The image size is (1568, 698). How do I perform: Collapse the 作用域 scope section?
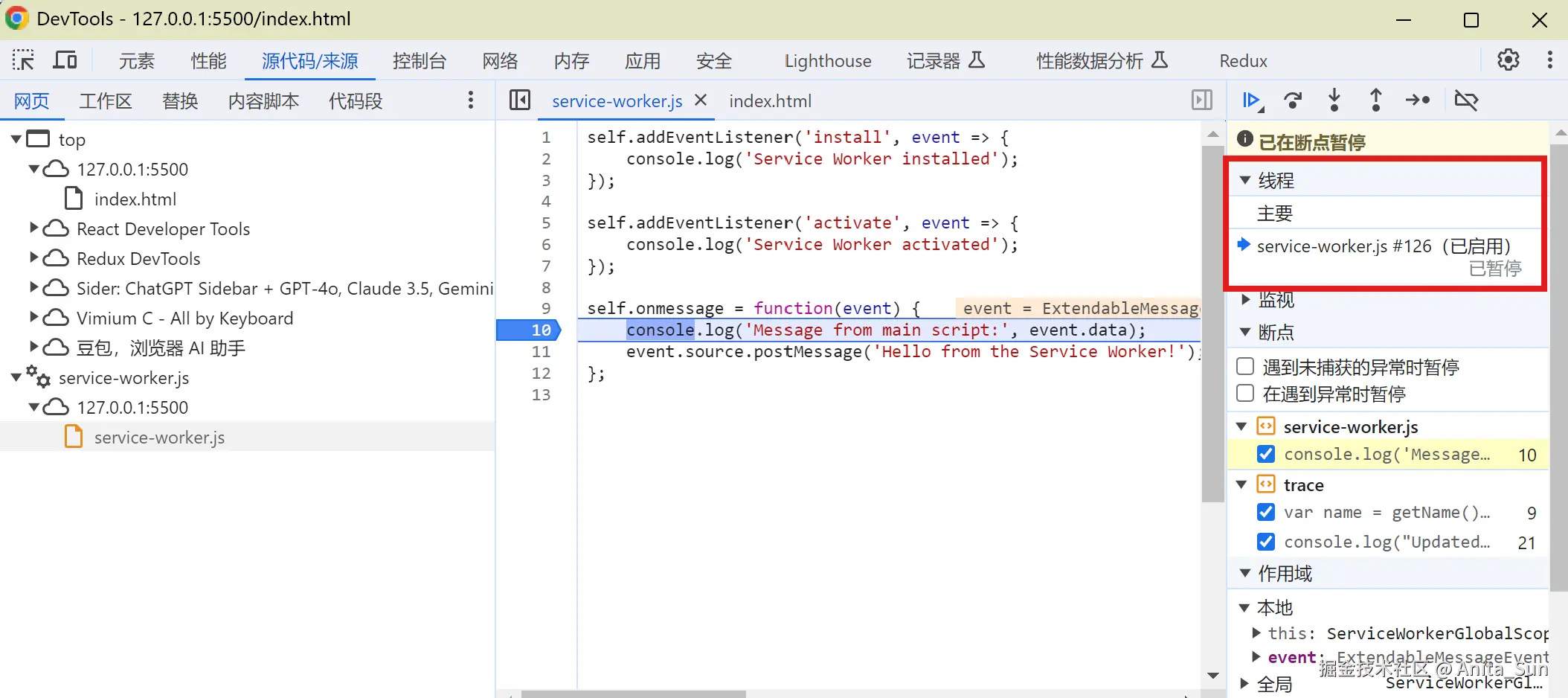[x=1245, y=573]
